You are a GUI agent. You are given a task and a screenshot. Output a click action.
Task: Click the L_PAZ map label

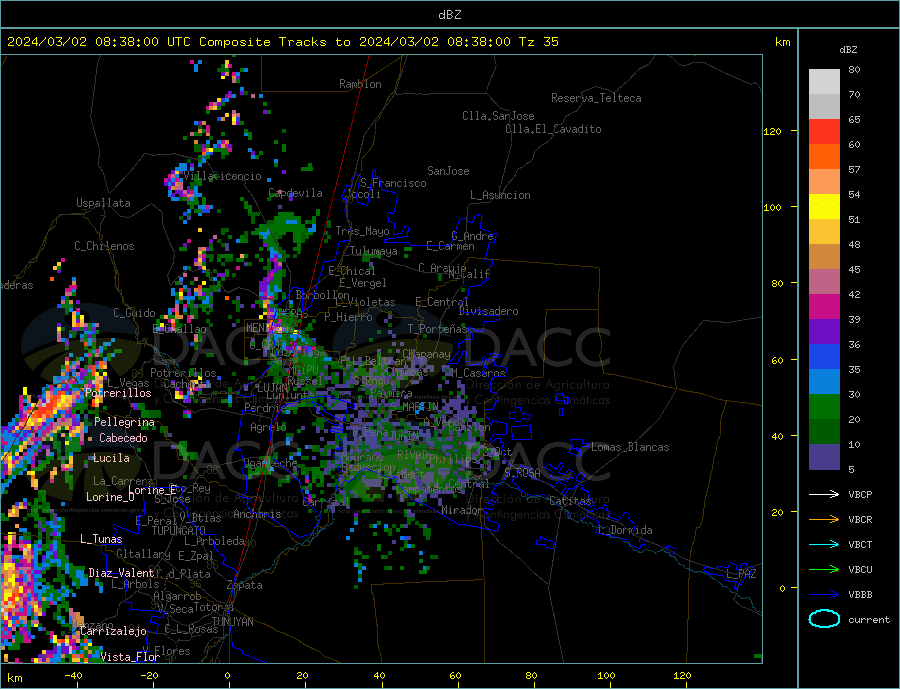click(741, 574)
